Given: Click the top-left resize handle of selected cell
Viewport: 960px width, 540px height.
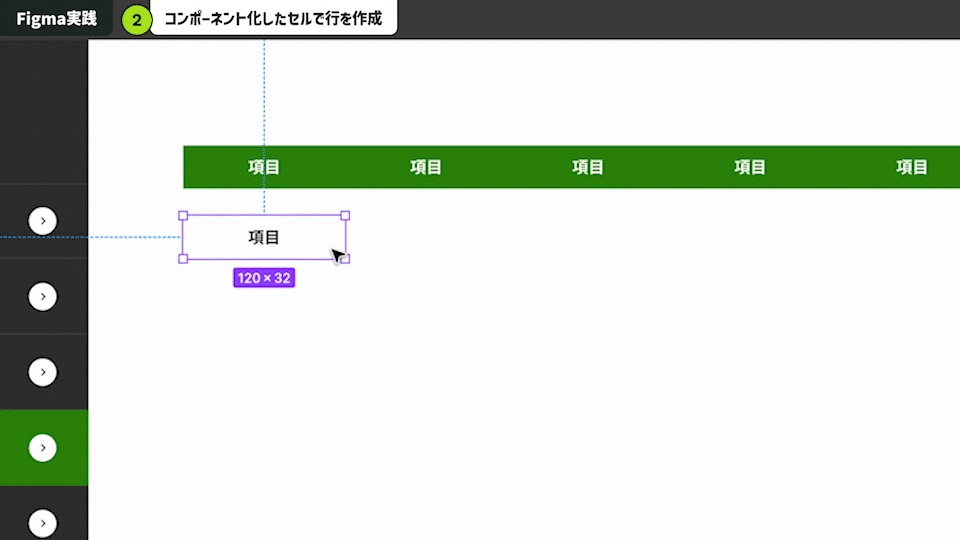Looking at the screenshot, I should coord(183,215).
